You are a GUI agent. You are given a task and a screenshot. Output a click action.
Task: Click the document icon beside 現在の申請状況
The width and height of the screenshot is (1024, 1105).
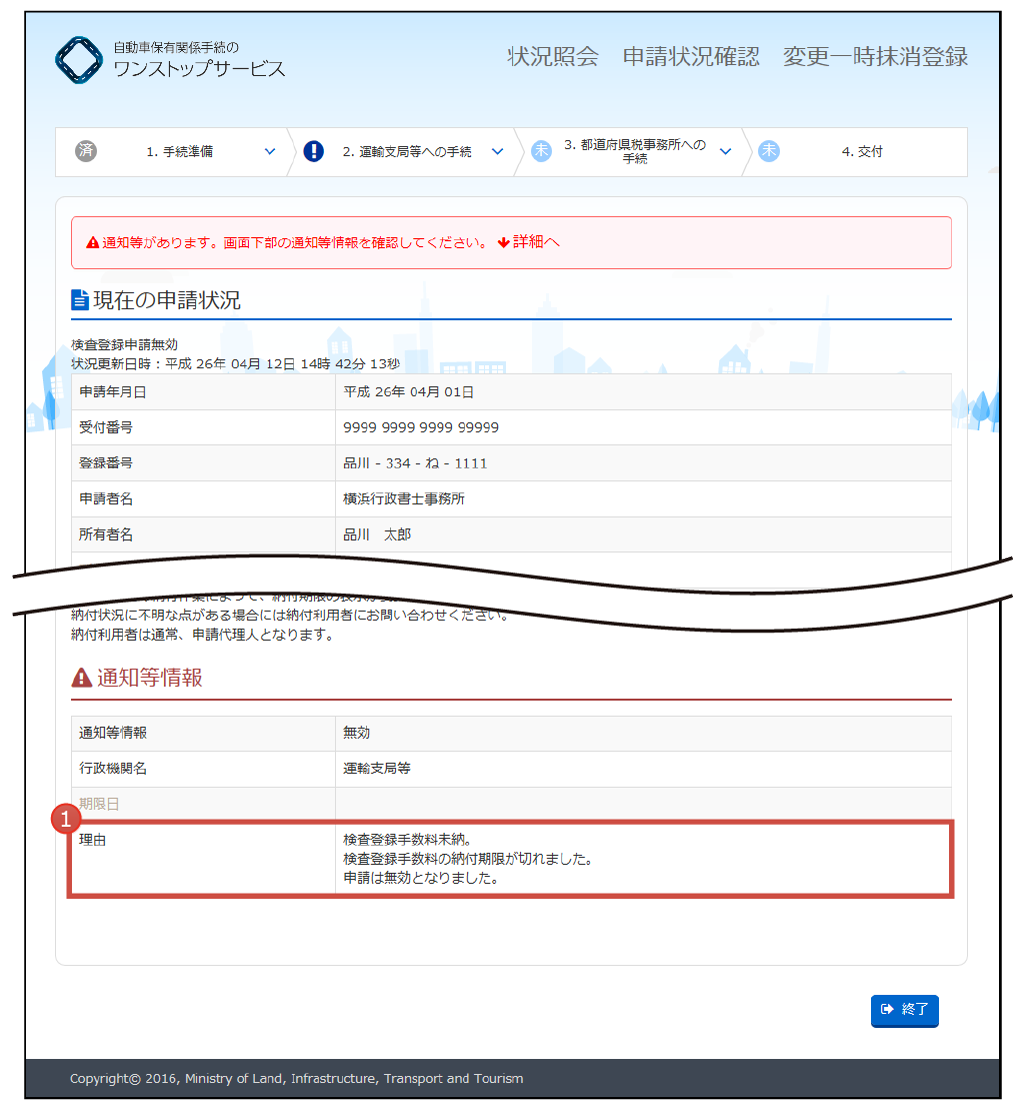(x=80, y=300)
